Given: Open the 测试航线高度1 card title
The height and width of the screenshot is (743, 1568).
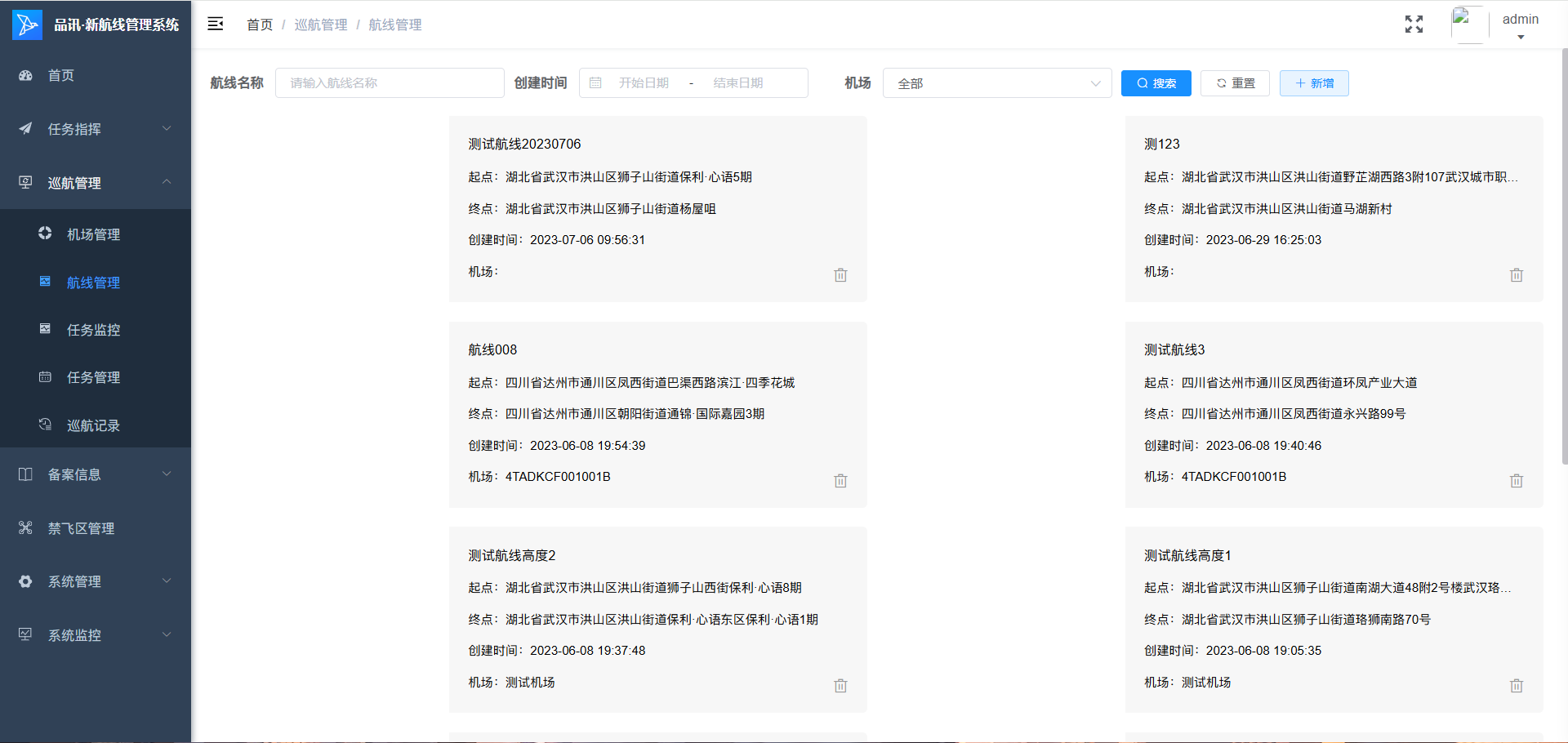Looking at the screenshot, I should point(1187,555).
